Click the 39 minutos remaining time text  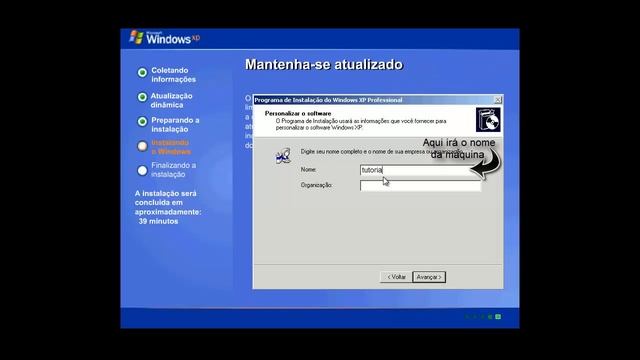click(x=158, y=221)
